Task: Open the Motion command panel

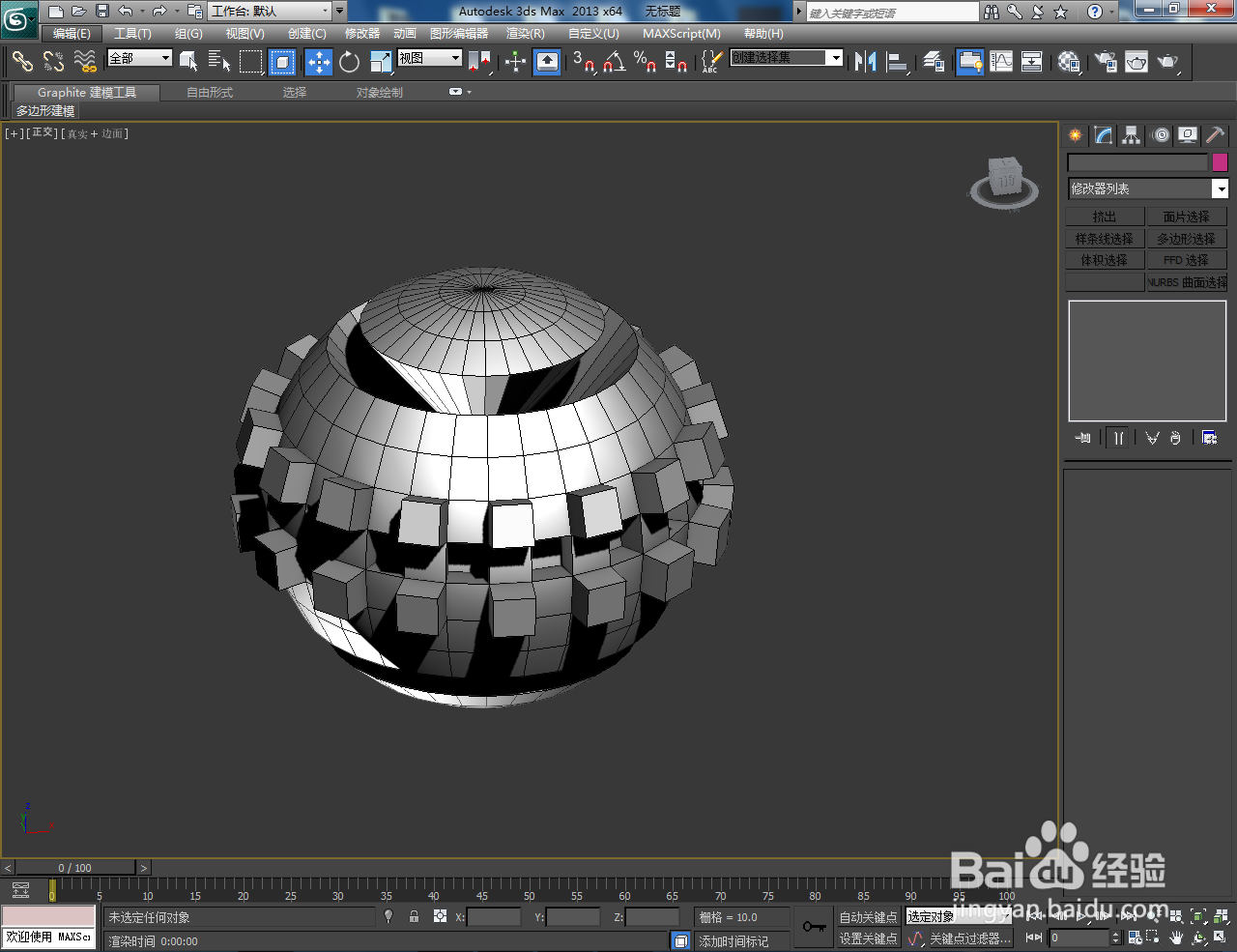Action: click(1159, 135)
